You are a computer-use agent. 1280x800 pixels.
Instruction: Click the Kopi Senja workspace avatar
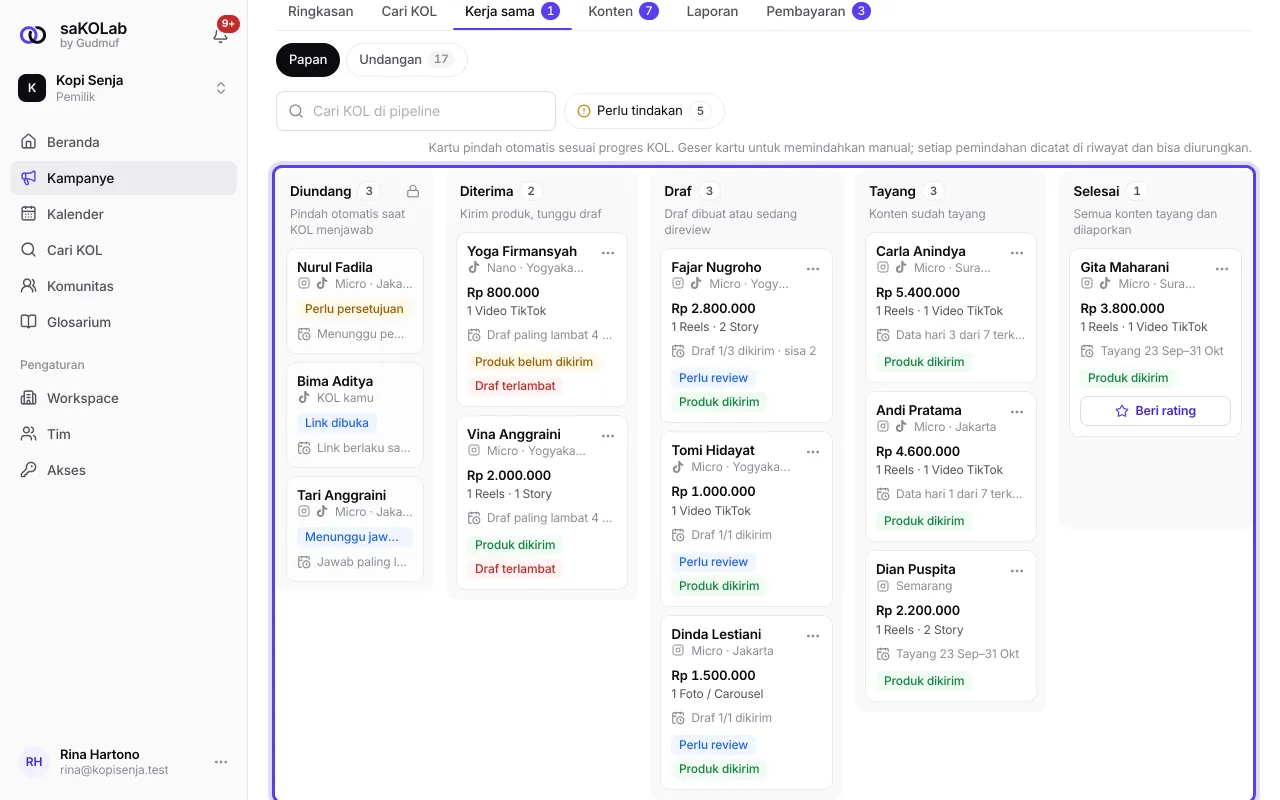32,88
